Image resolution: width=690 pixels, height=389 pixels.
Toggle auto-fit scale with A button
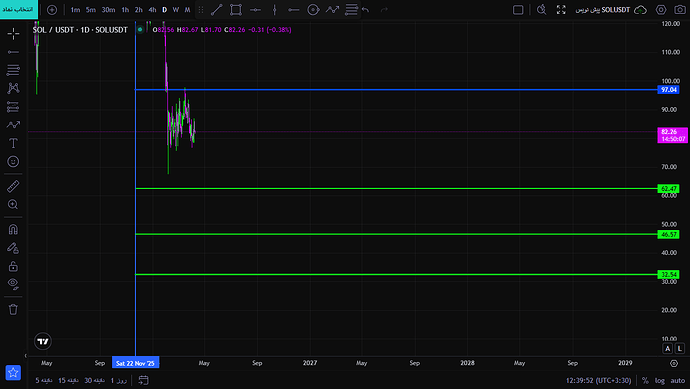(x=668, y=349)
